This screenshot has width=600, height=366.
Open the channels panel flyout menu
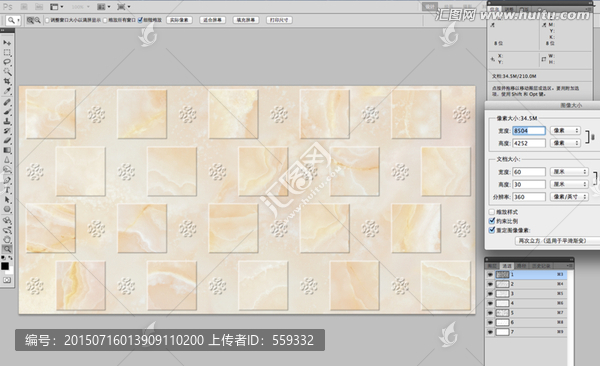[x=570, y=266]
